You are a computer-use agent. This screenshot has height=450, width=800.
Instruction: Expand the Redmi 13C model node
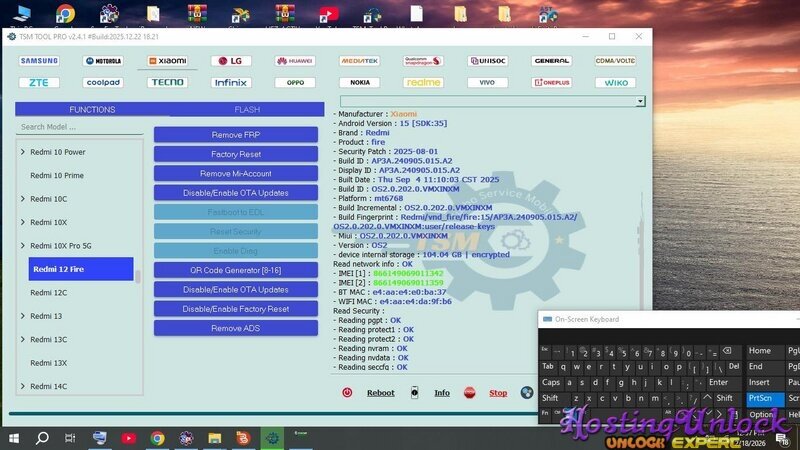23,340
